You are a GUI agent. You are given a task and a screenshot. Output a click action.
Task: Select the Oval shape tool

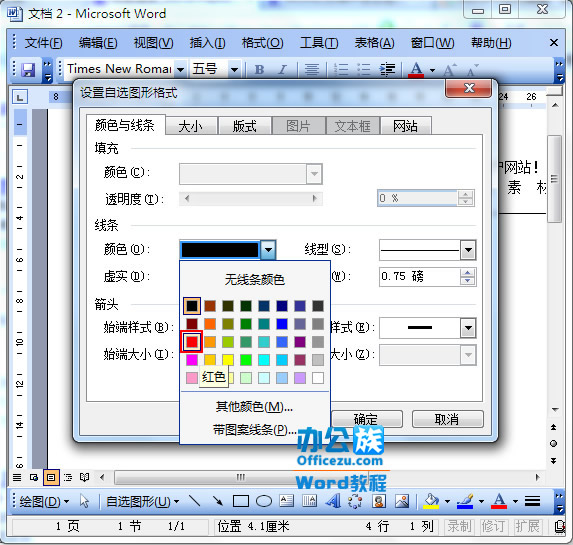click(264, 501)
